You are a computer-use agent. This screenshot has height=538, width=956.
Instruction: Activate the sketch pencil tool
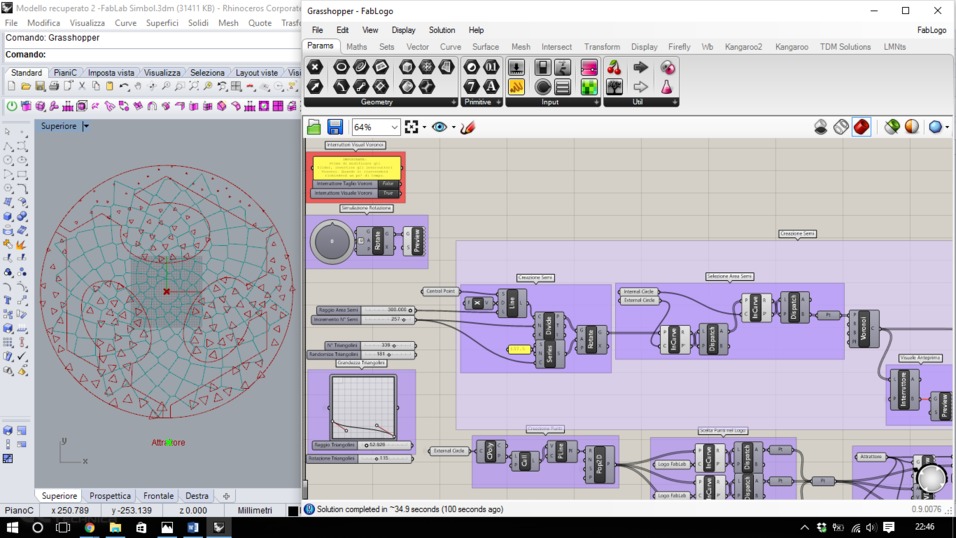click(x=468, y=127)
